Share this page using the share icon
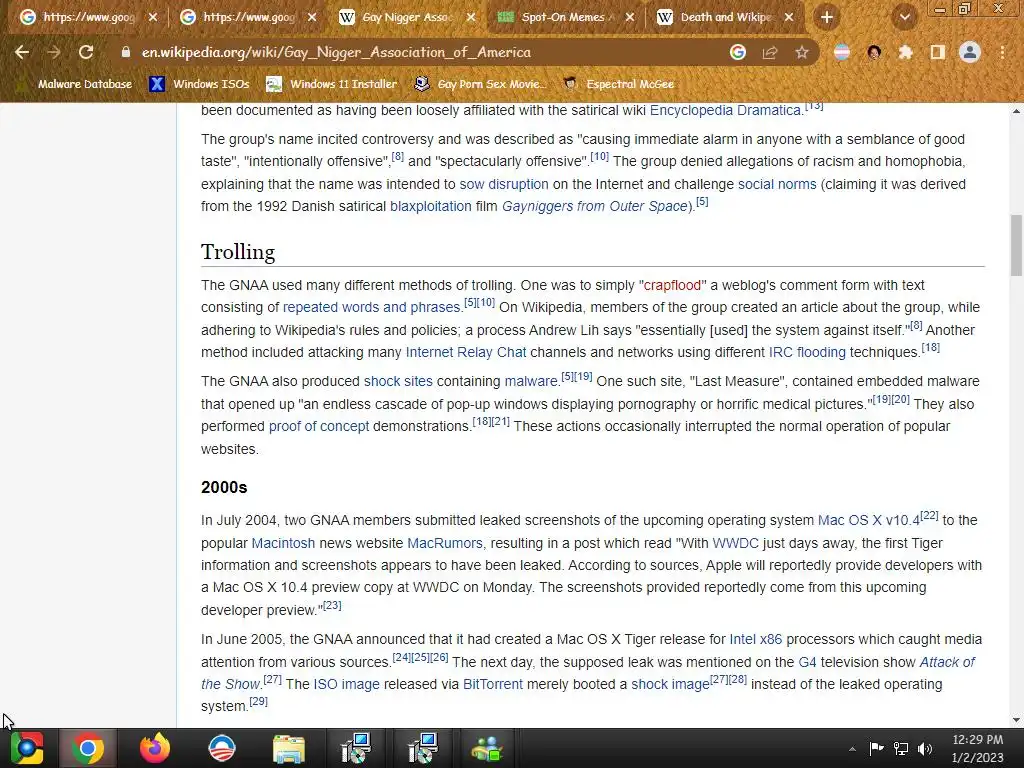This screenshot has width=1024, height=768. click(770, 52)
